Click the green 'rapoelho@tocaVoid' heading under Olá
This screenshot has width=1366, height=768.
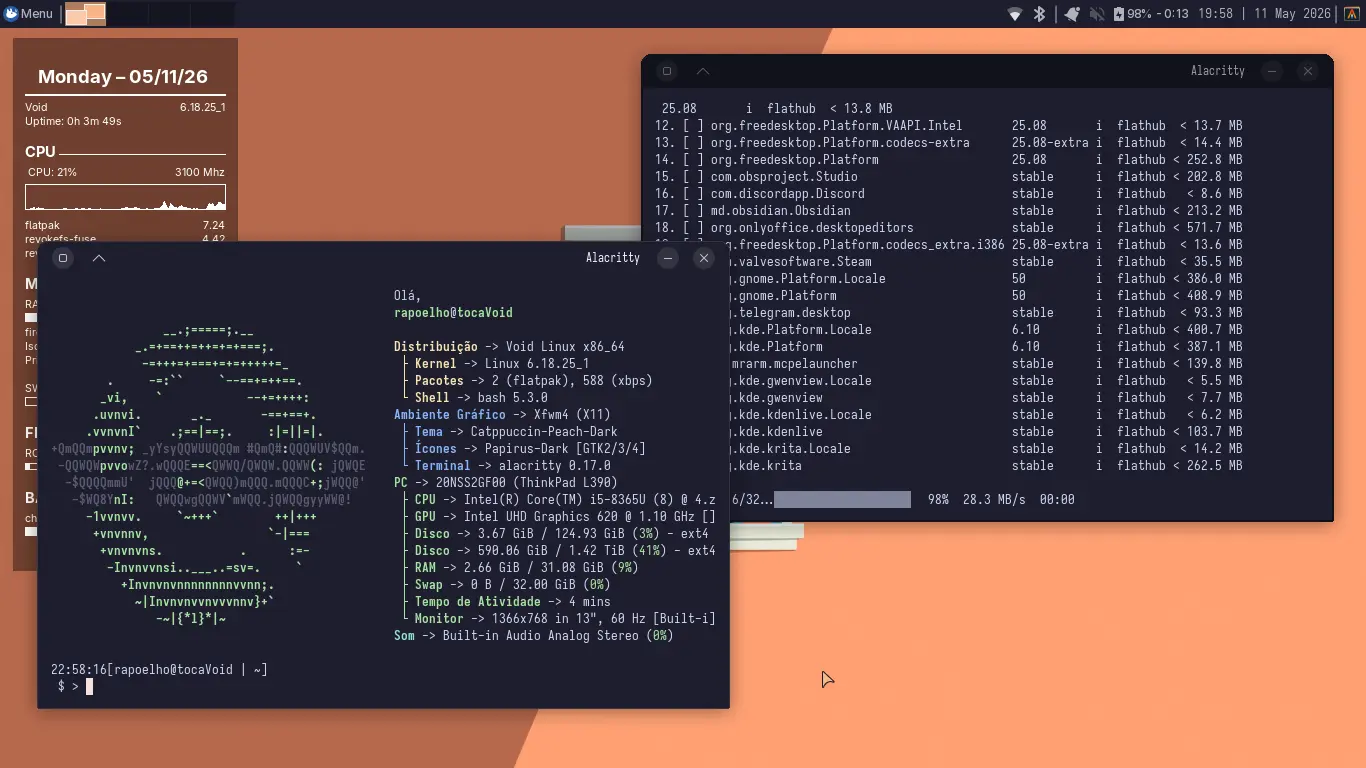pyautogui.click(x=453, y=313)
